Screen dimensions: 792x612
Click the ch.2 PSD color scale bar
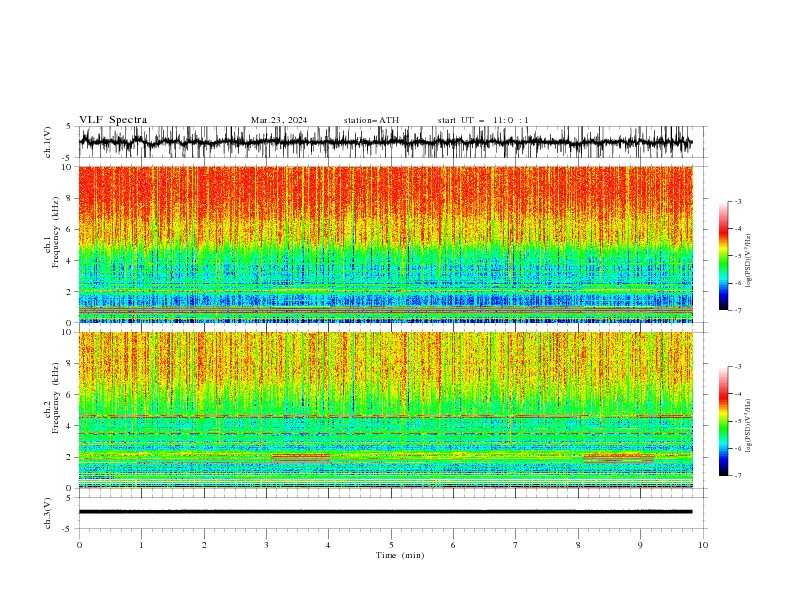click(723, 421)
